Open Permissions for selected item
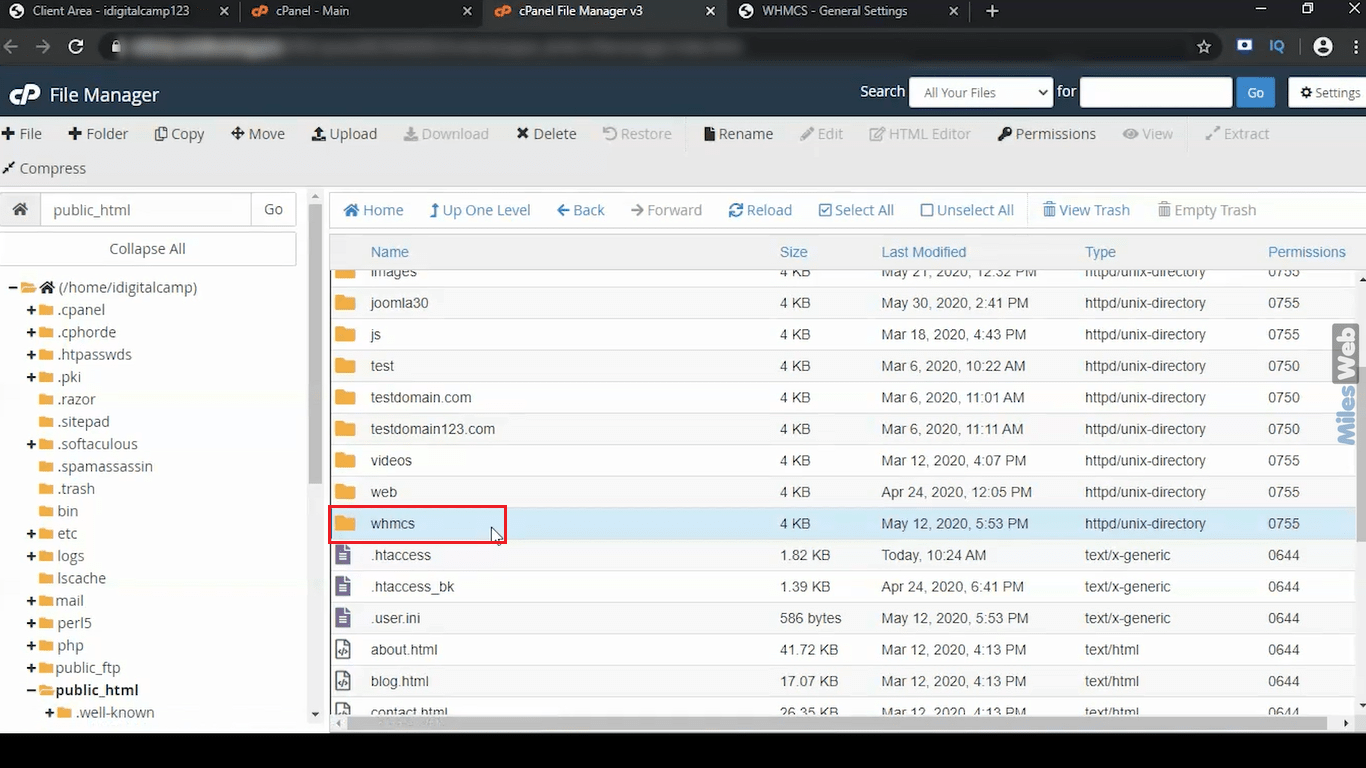 1046,134
